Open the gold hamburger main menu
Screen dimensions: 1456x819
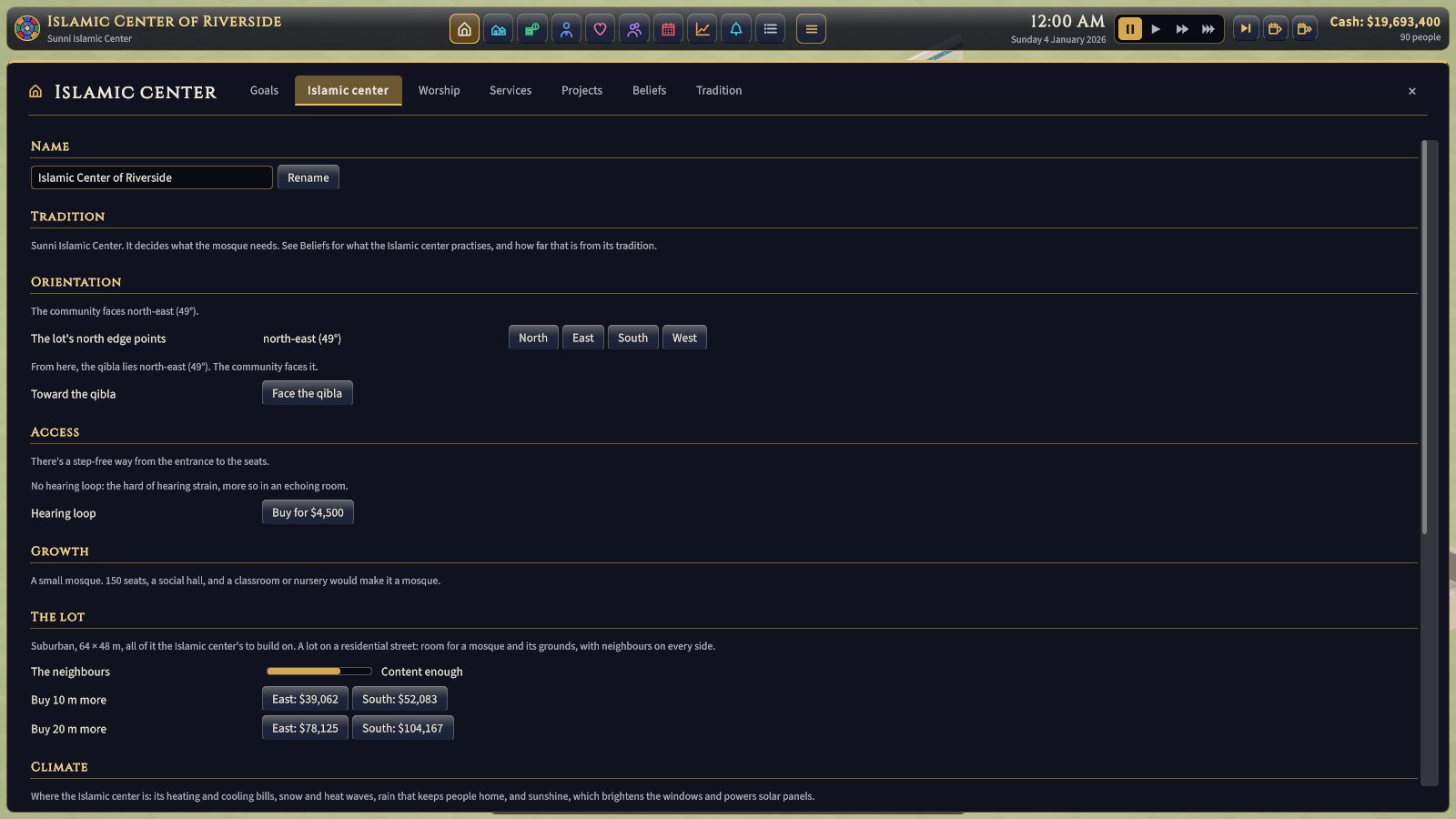coord(811,29)
